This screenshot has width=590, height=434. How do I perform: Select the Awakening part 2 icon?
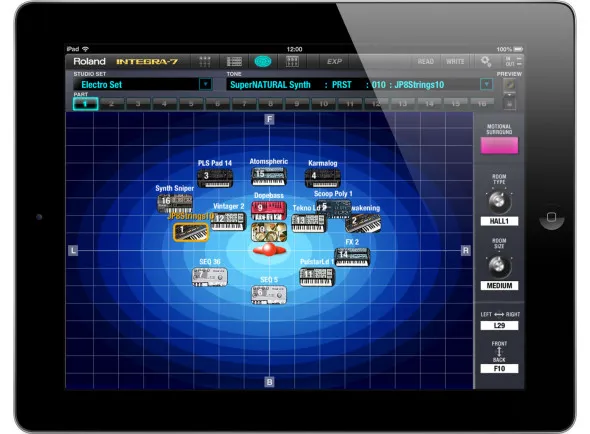[363, 223]
